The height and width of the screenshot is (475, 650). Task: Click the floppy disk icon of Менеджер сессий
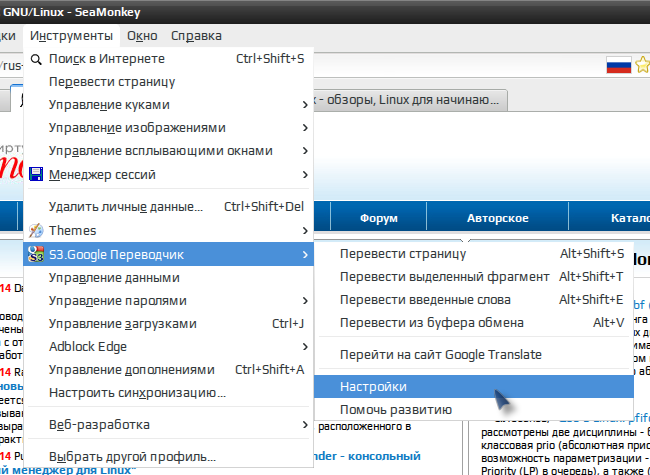tap(36, 174)
